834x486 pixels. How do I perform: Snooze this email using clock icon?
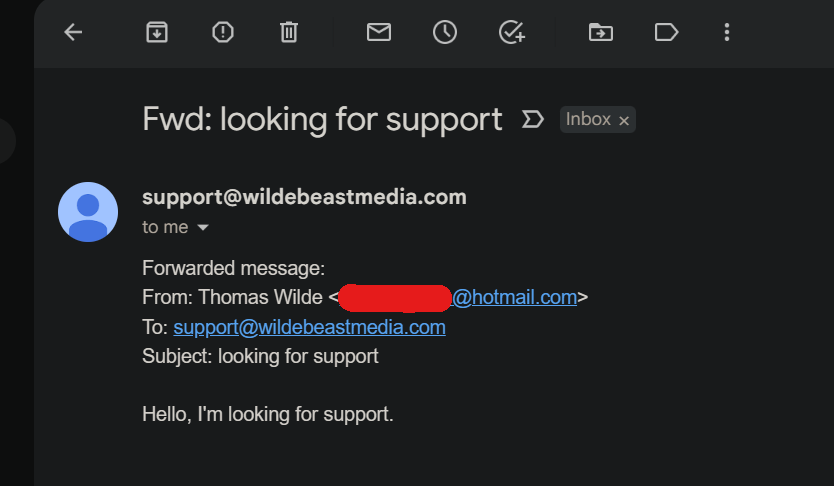pos(444,33)
